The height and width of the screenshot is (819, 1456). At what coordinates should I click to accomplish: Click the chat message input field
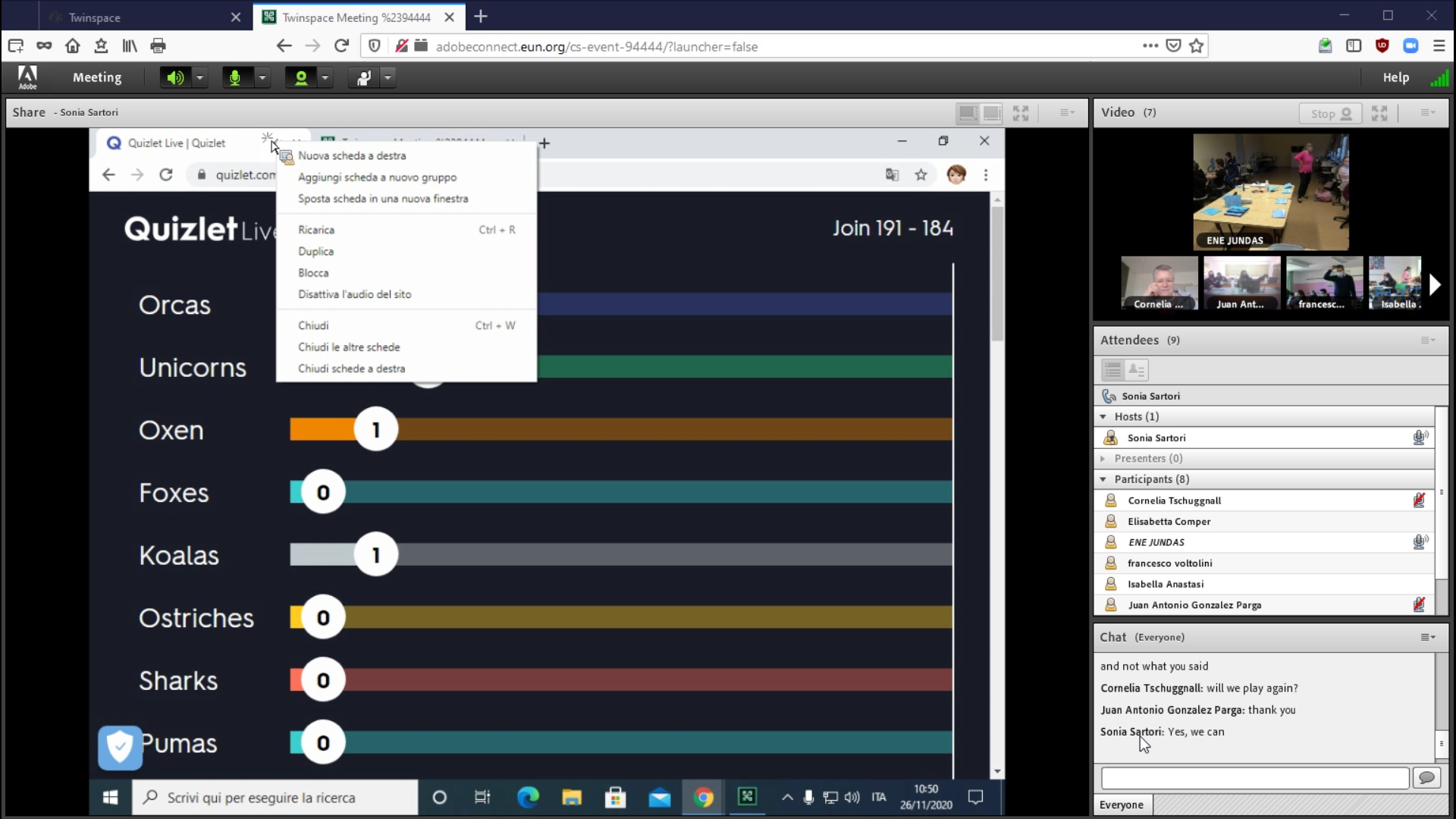[x=1254, y=777]
